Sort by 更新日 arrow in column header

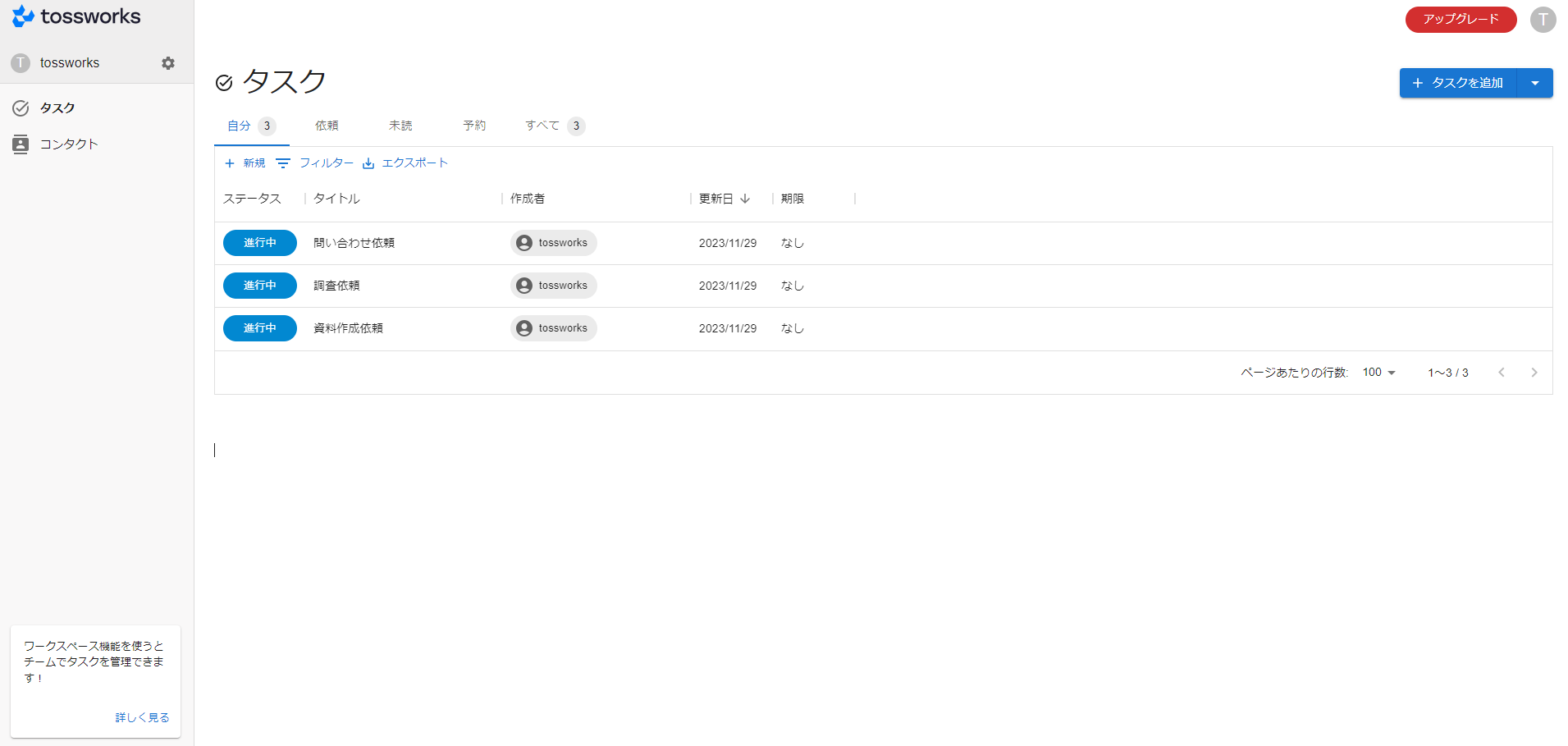(745, 199)
